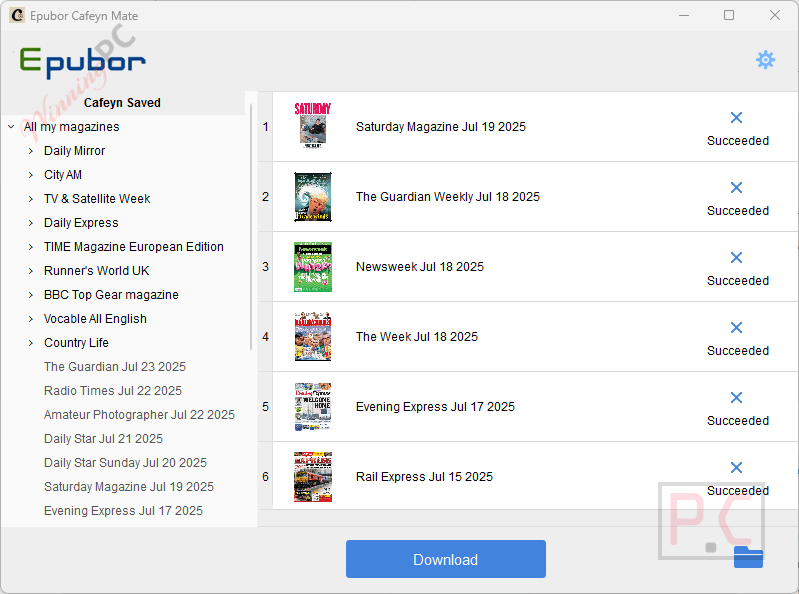Click 'The Week Jul 18 2025' title text
799x594 pixels.
coord(417,337)
